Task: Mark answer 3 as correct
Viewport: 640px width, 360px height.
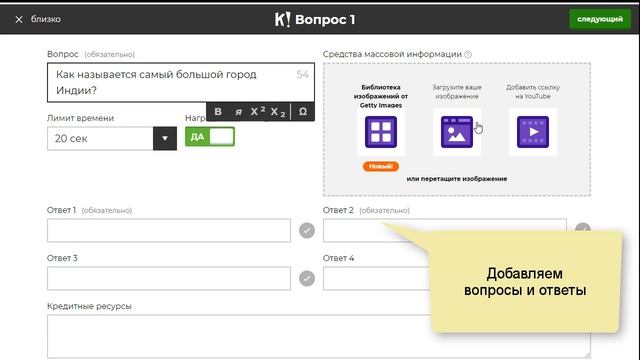Action: [x=307, y=278]
